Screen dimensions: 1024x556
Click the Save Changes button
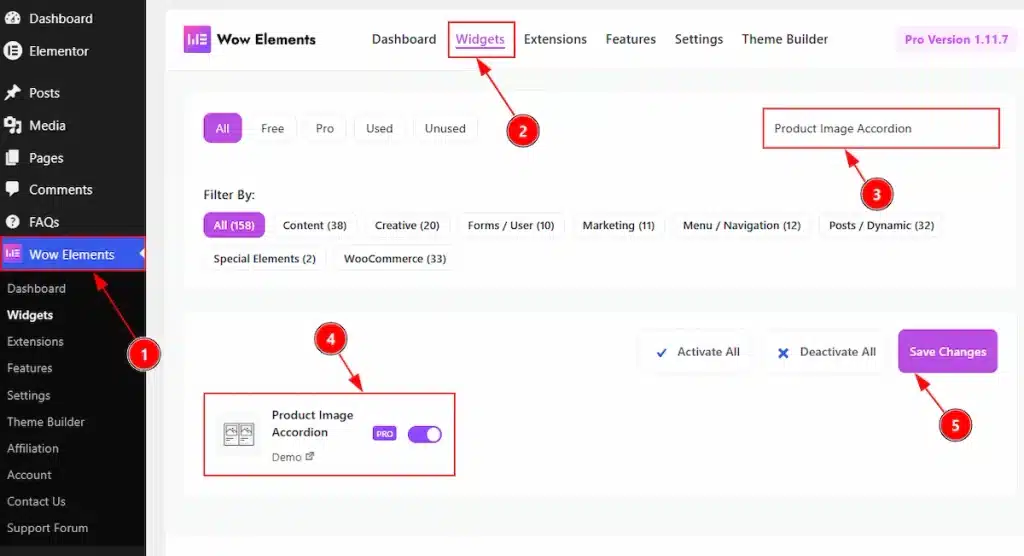pyautogui.click(x=948, y=352)
